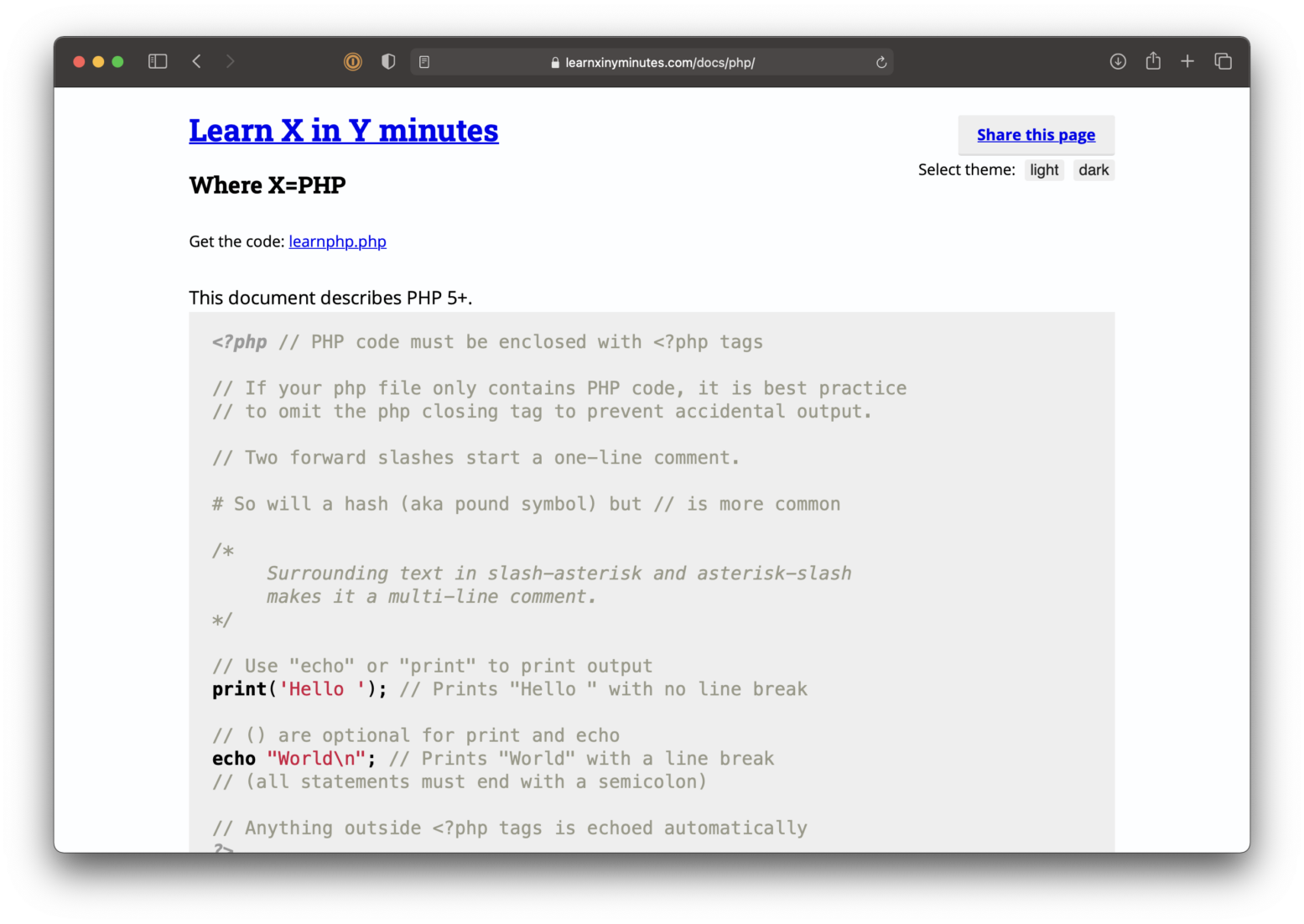Show the tab overview
Image resolution: width=1304 pixels, height=924 pixels.
1223,61
